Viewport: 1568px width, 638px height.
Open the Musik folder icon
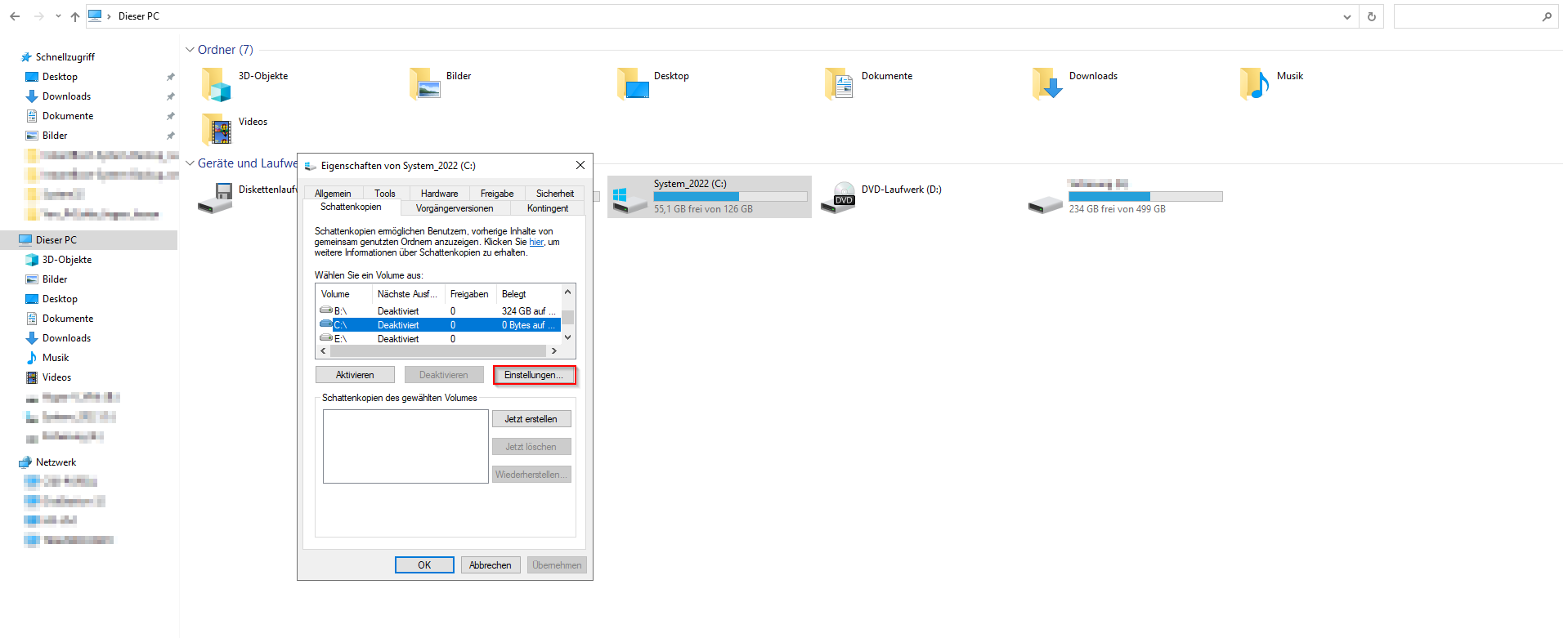coord(1255,84)
